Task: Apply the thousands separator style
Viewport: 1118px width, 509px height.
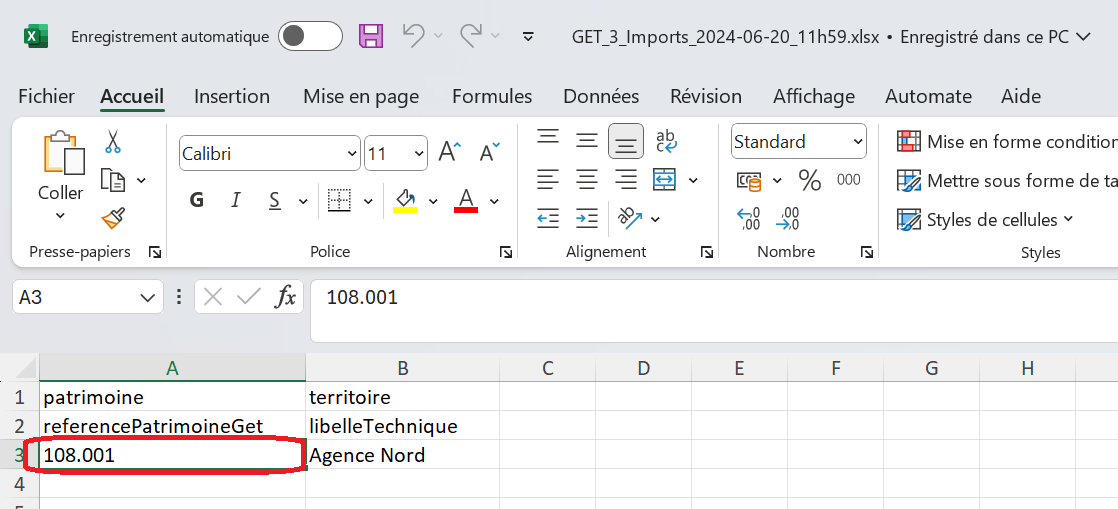Action: pos(848,180)
